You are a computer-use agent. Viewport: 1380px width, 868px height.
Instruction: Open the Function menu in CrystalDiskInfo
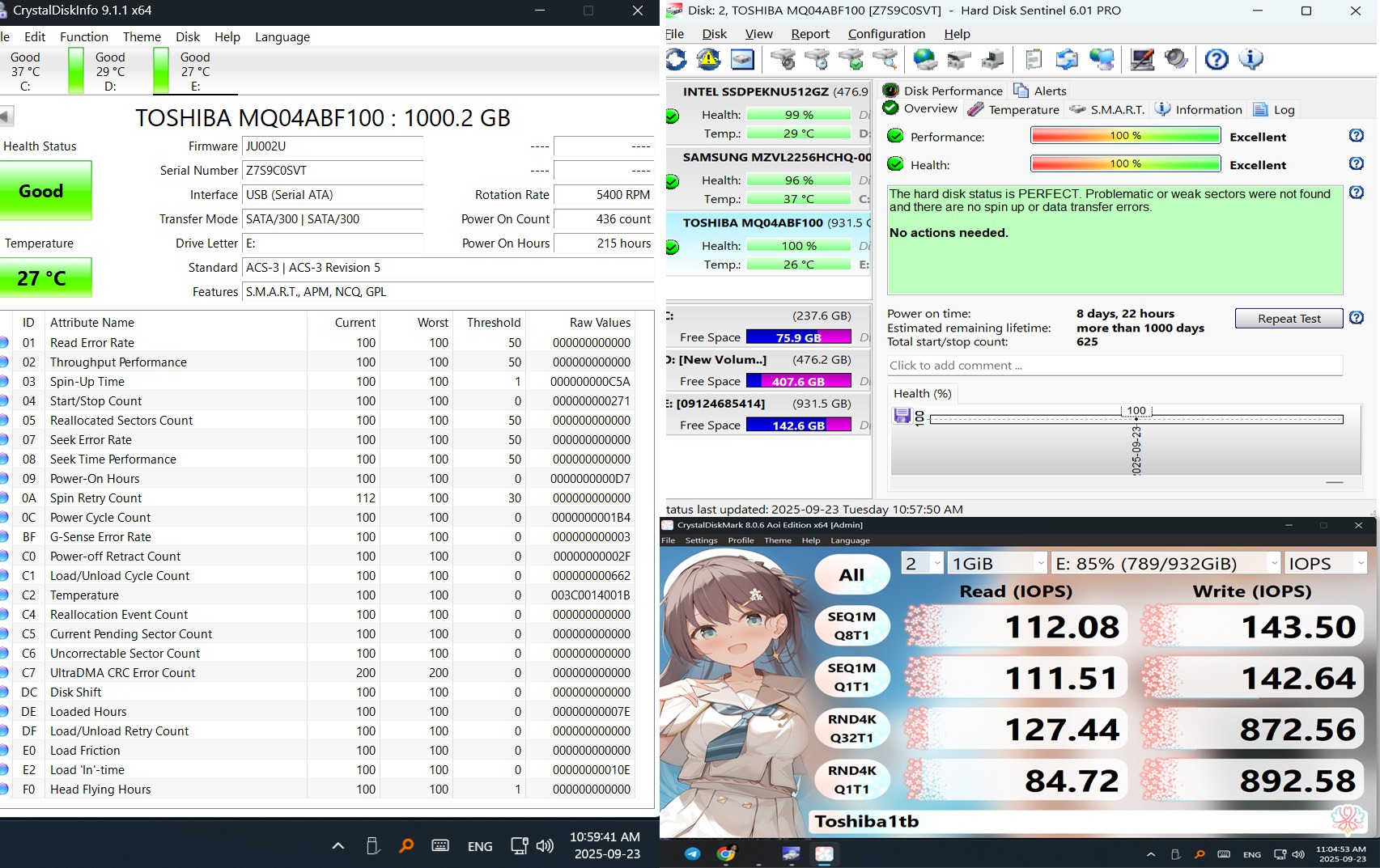(84, 36)
